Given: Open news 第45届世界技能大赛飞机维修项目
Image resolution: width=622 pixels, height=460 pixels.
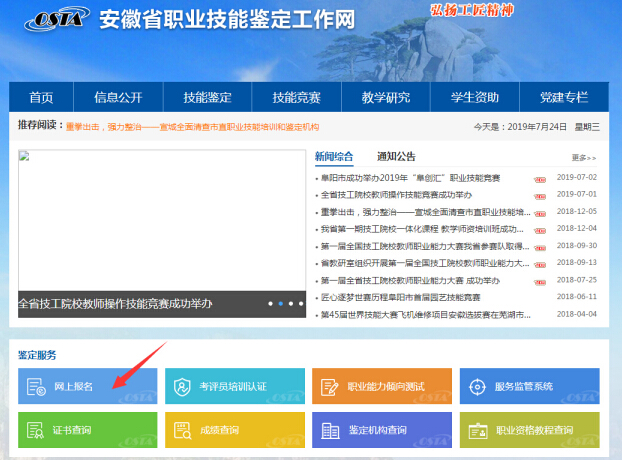Looking at the screenshot, I should [426, 315].
